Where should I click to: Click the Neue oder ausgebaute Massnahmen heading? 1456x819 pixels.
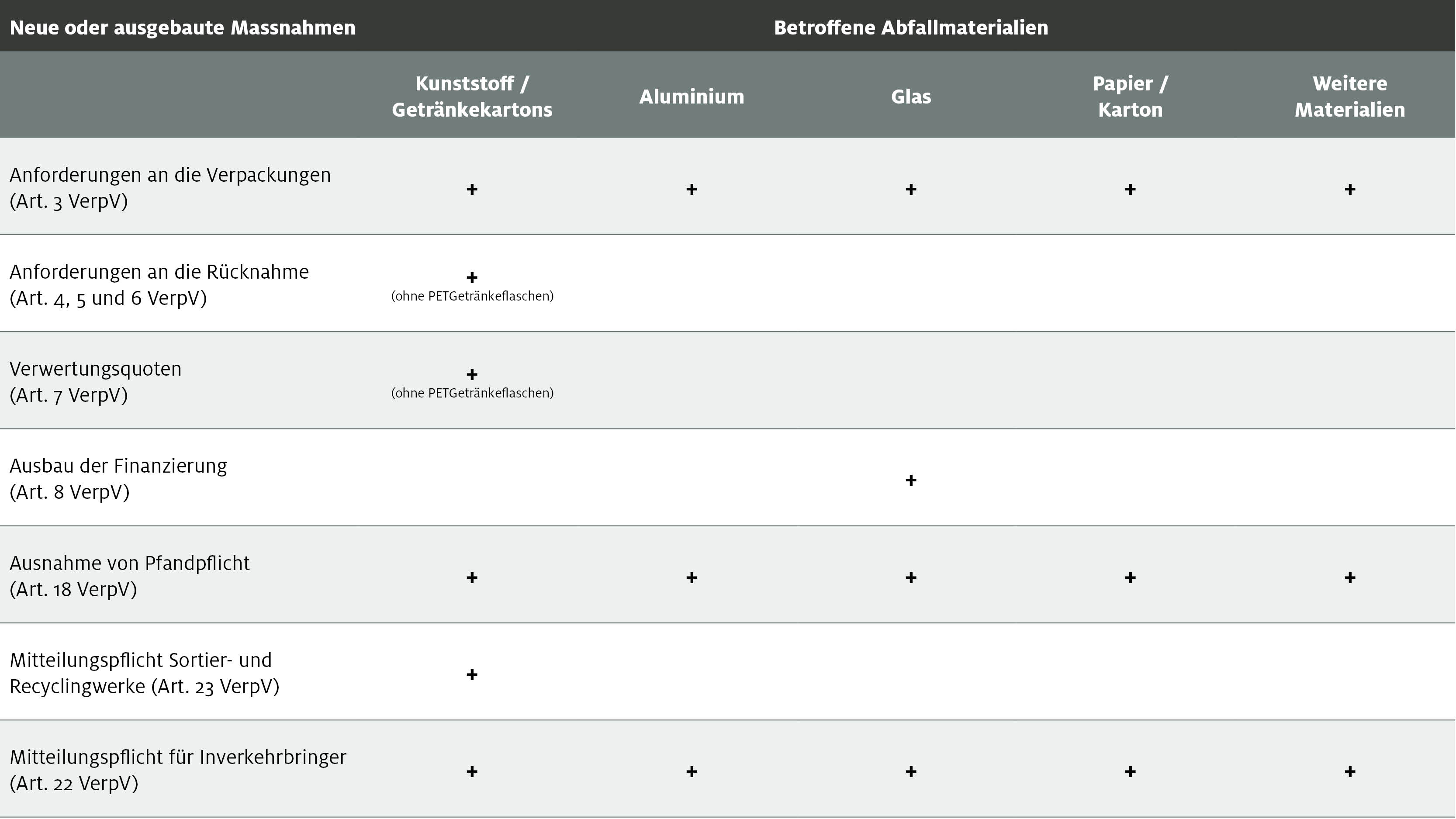coord(183,28)
